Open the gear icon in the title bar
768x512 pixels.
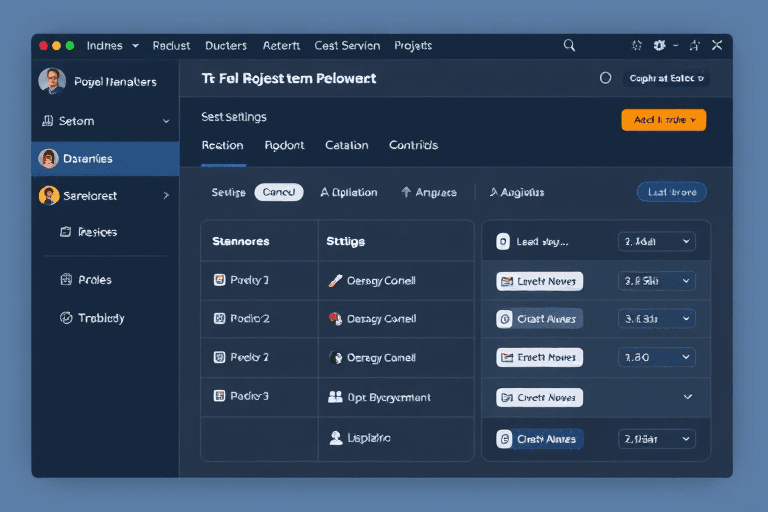[x=659, y=46]
